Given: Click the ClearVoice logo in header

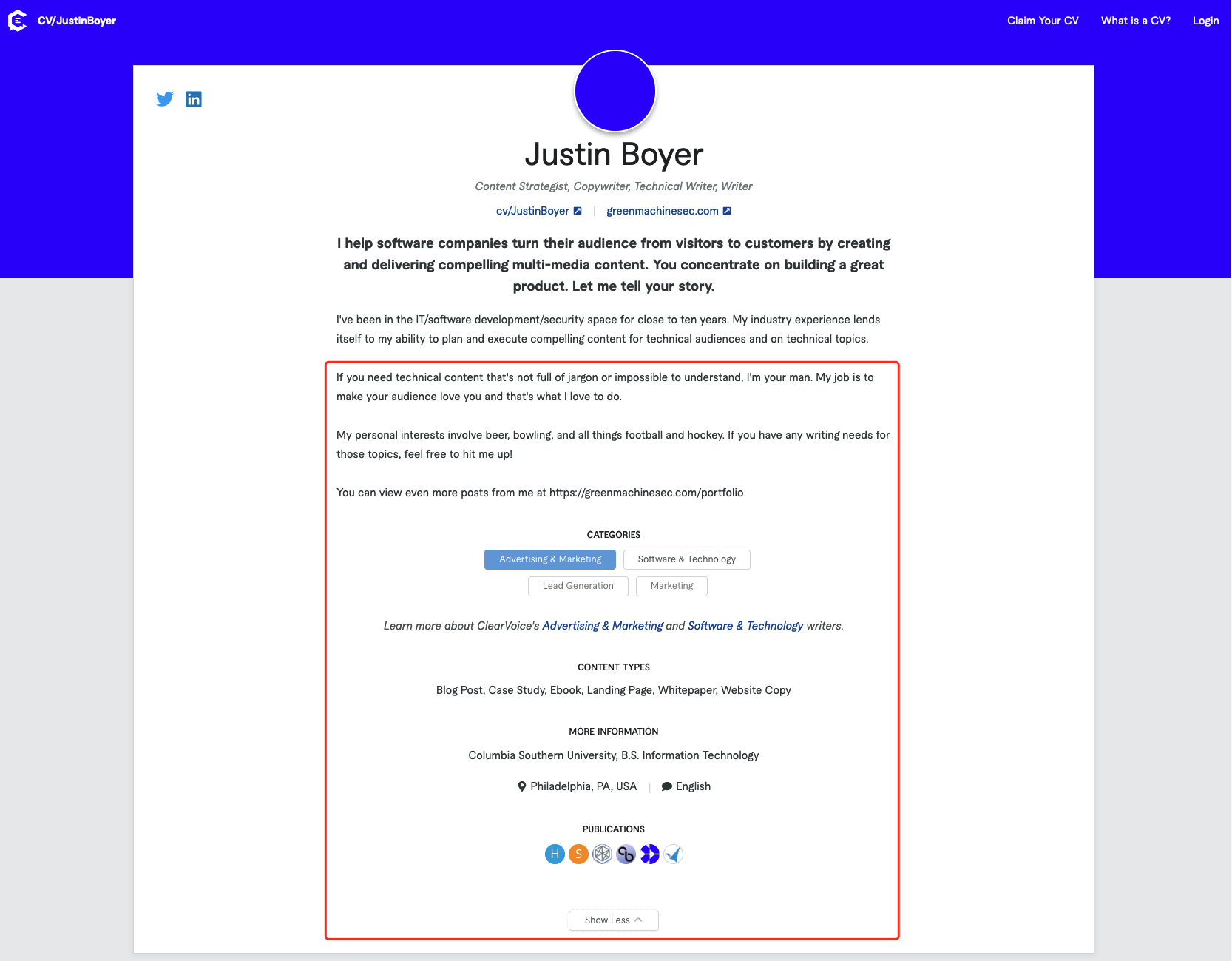Looking at the screenshot, I should 17,21.
